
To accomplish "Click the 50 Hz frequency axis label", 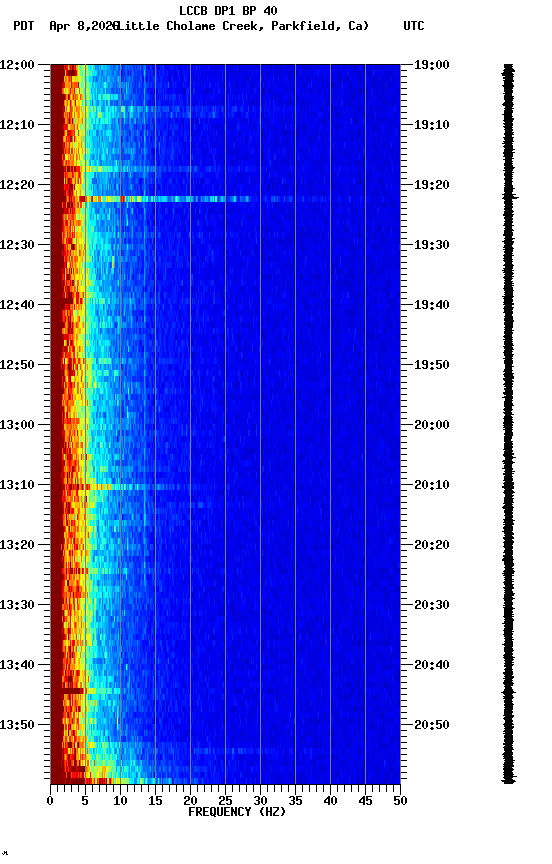I will pos(401,801).
